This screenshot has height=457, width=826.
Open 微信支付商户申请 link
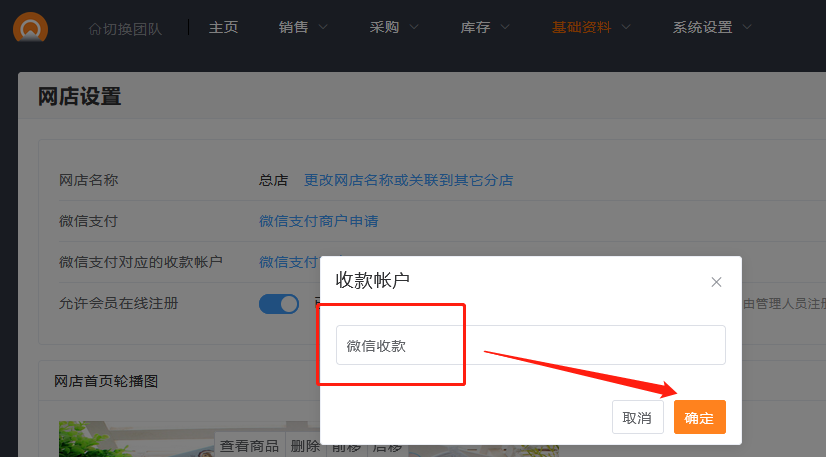(318, 221)
